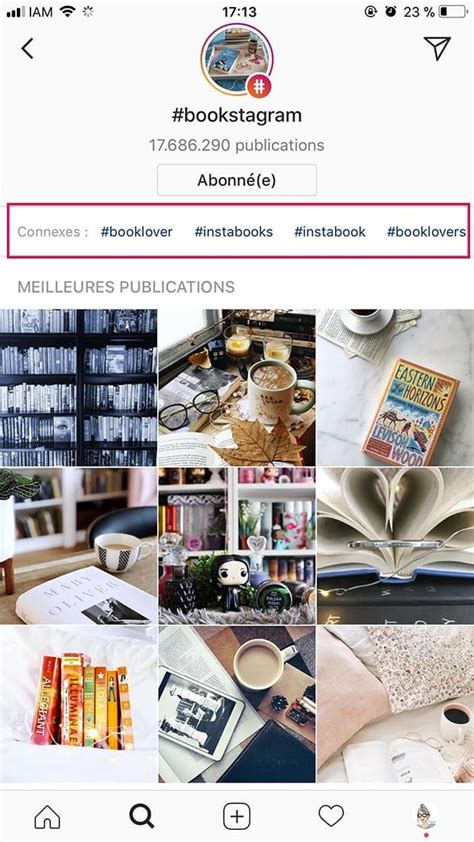Select related hashtag #booklover
This screenshot has height=842, width=474.
tap(136, 232)
